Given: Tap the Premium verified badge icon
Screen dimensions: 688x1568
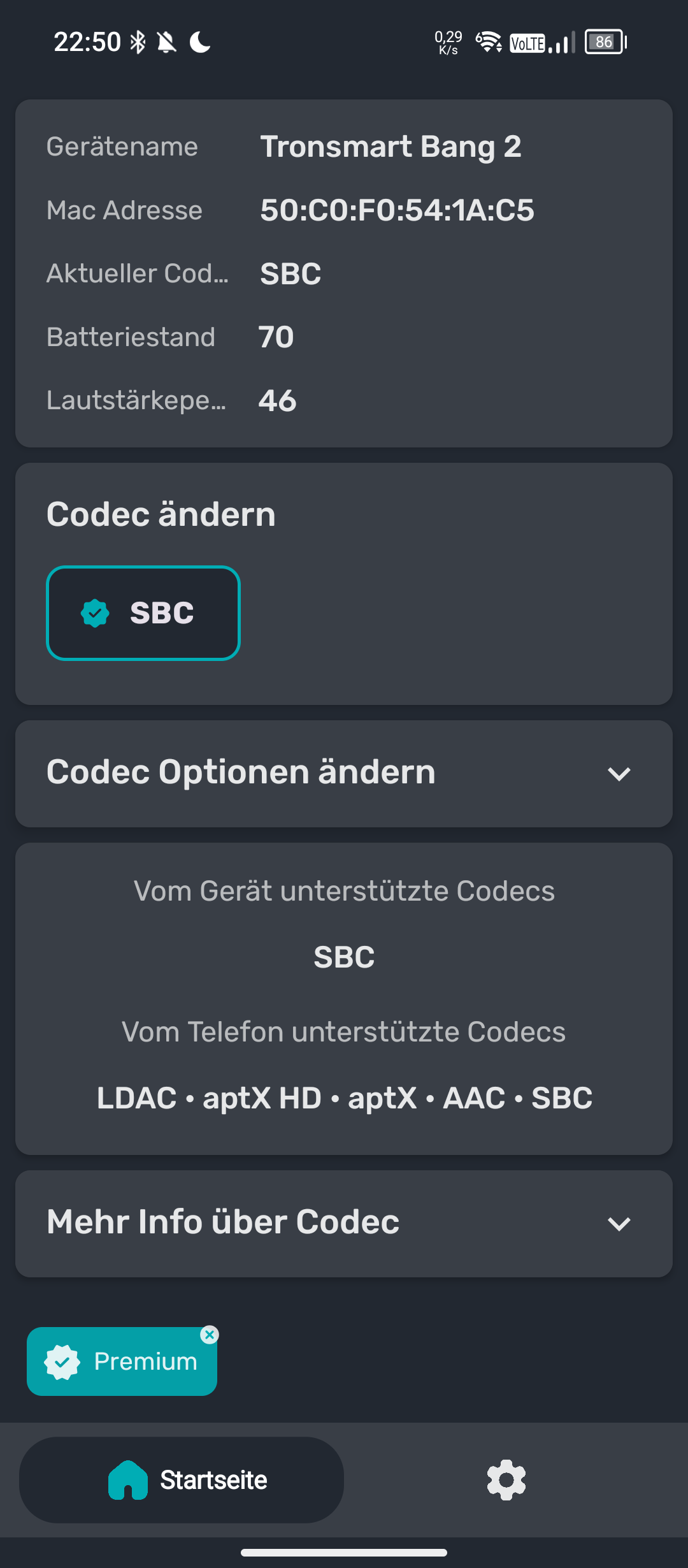Looking at the screenshot, I should (x=62, y=1362).
